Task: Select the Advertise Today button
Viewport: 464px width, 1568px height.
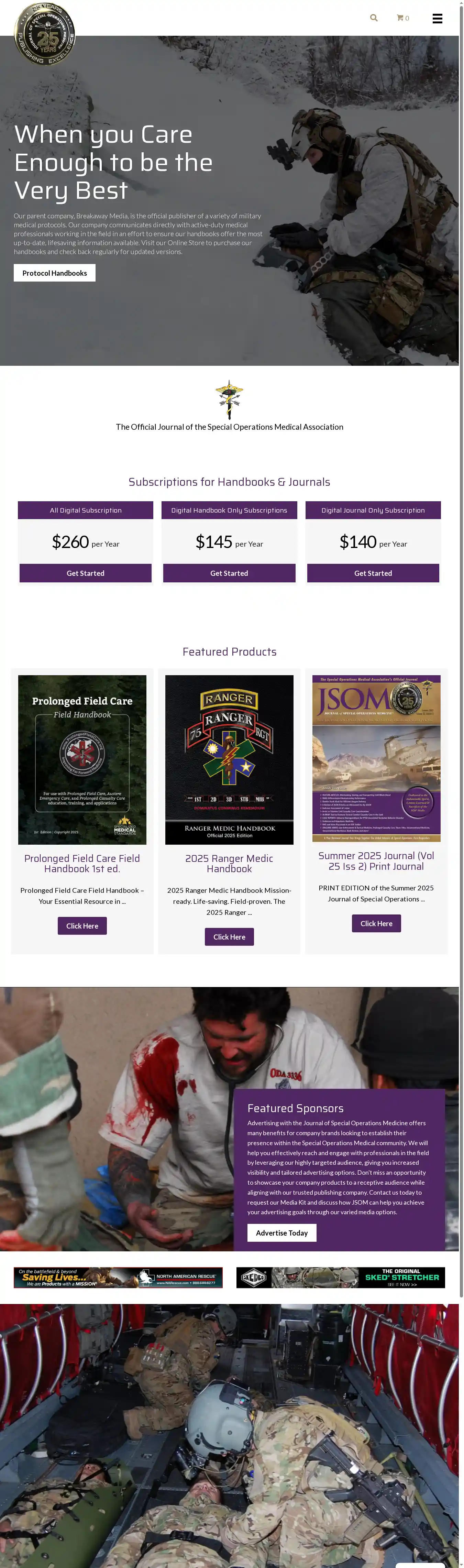Action: (282, 1232)
